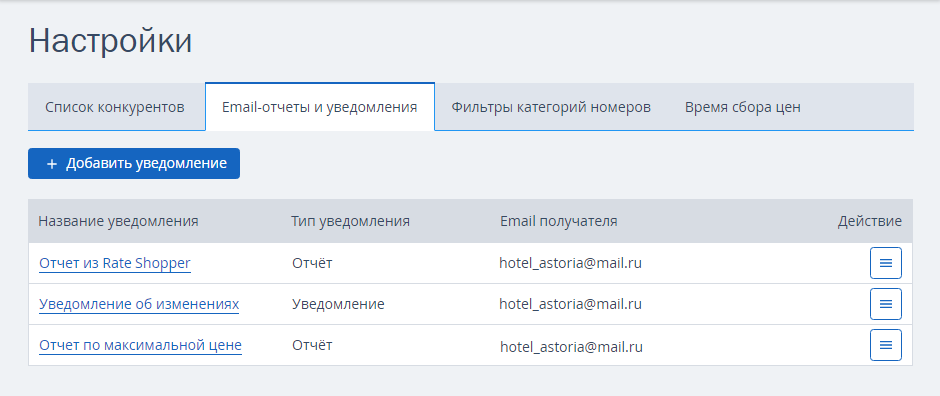Open action menu for Уведомление об изменениях row

pos(885,304)
